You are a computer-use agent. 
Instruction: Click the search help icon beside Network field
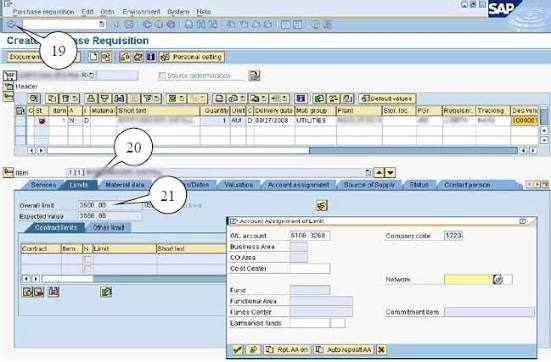pyautogui.click(x=498, y=279)
